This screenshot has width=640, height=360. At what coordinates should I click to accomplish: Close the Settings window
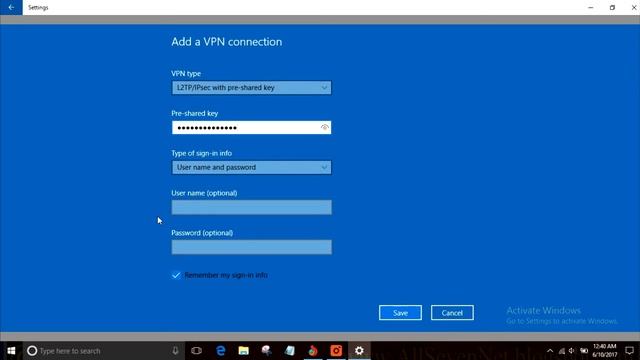[x=633, y=7]
